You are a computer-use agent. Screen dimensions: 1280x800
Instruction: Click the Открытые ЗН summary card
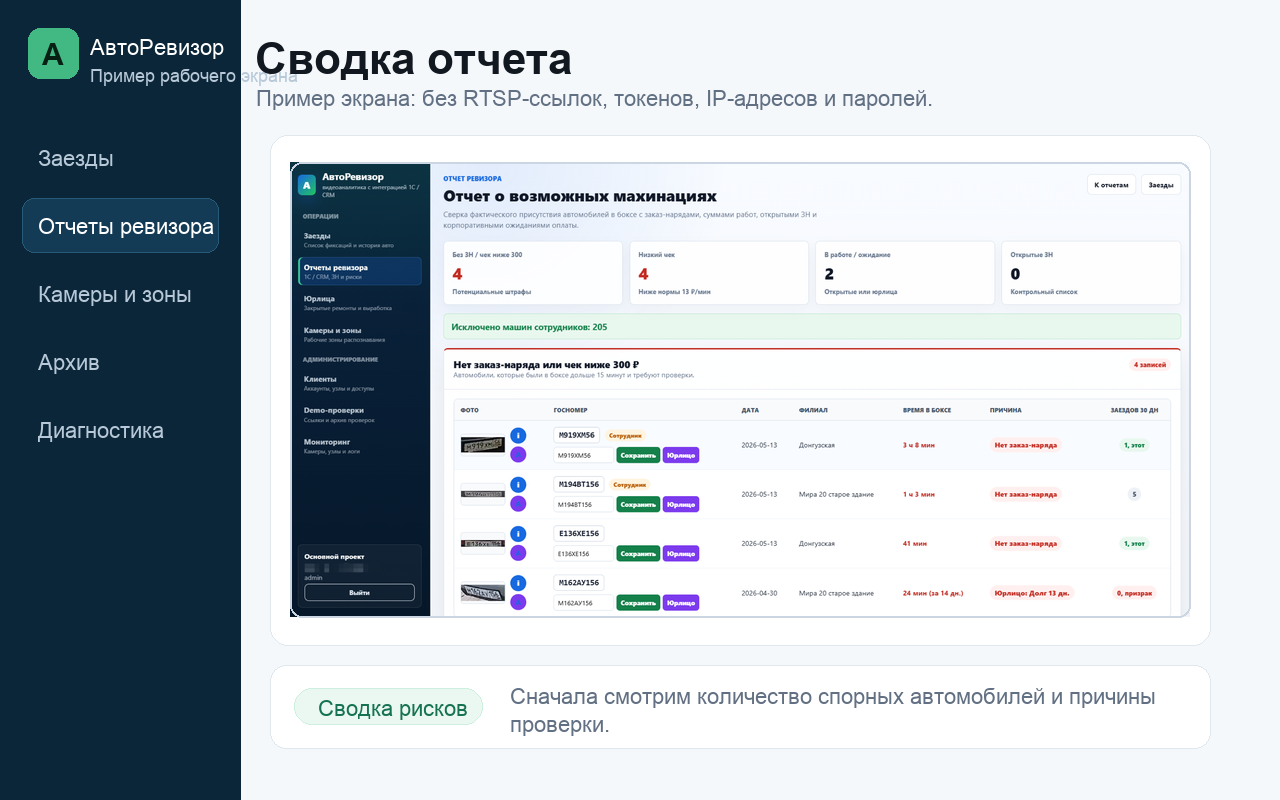1091,273
